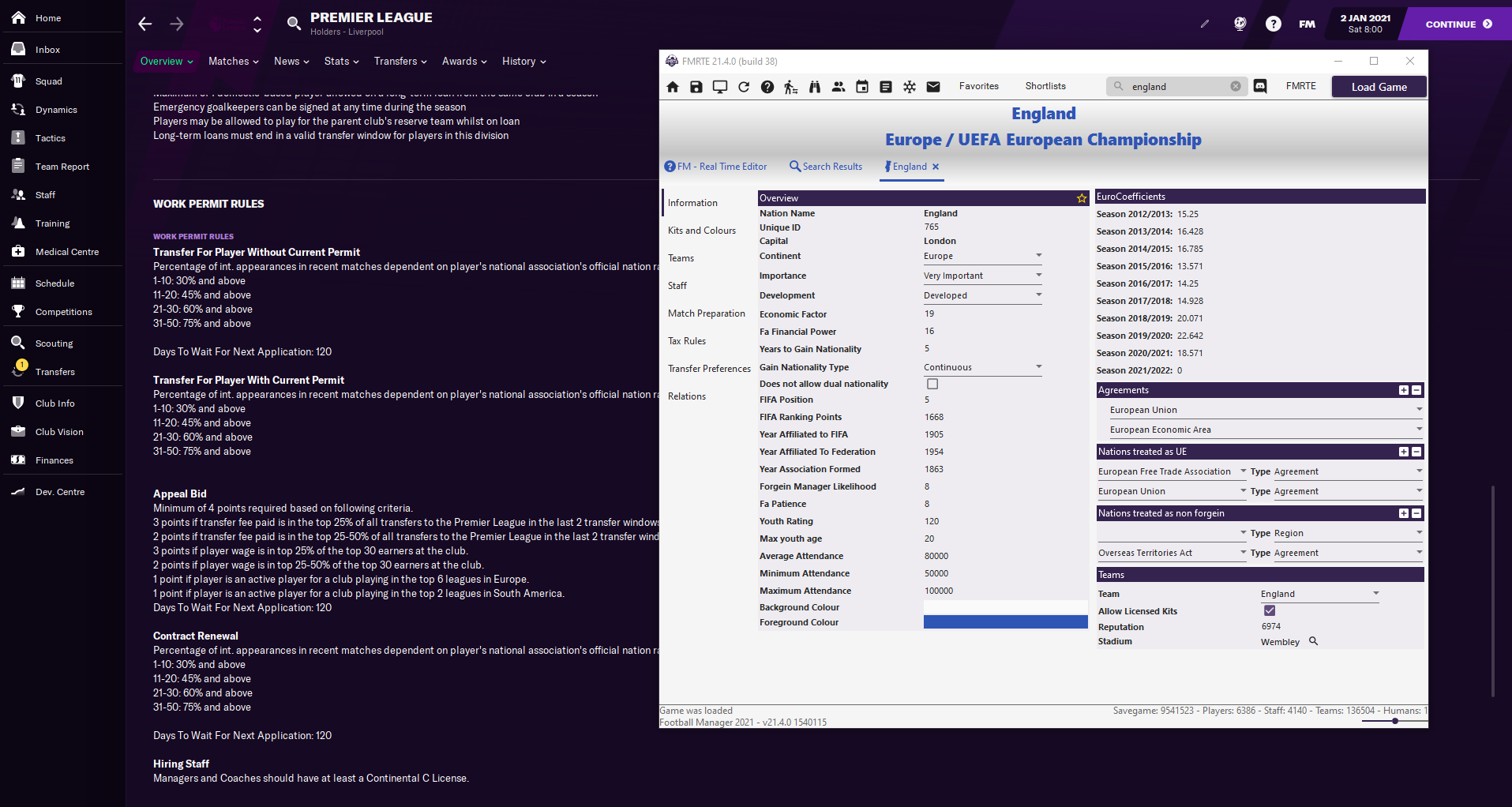Open Football Manager search magnifier icon
The height and width of the screenshot is (807, 1512).
click(x=294, y=24)
